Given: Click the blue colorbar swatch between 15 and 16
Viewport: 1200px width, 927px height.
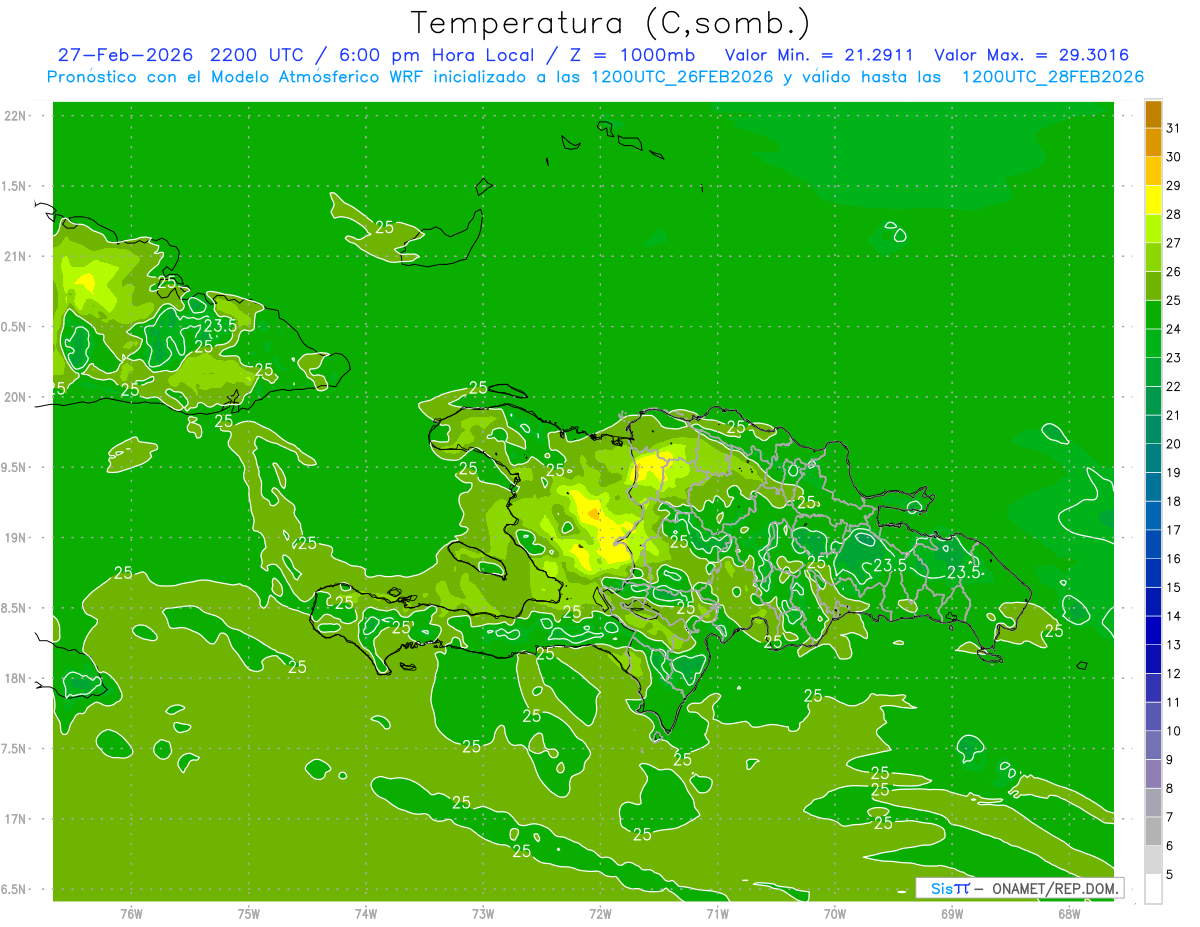Looking at the screenshot, I should click(x=1153, y=573).
